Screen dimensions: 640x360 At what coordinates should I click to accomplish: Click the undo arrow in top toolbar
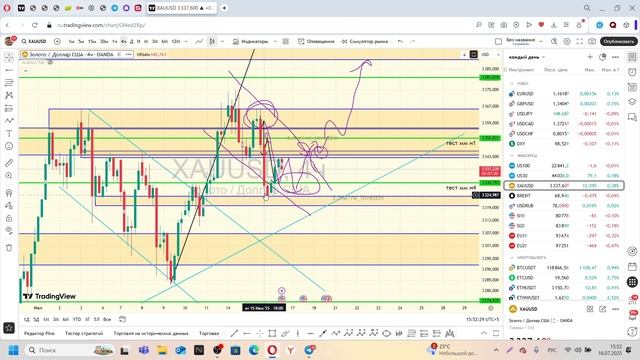pos(400,41)
